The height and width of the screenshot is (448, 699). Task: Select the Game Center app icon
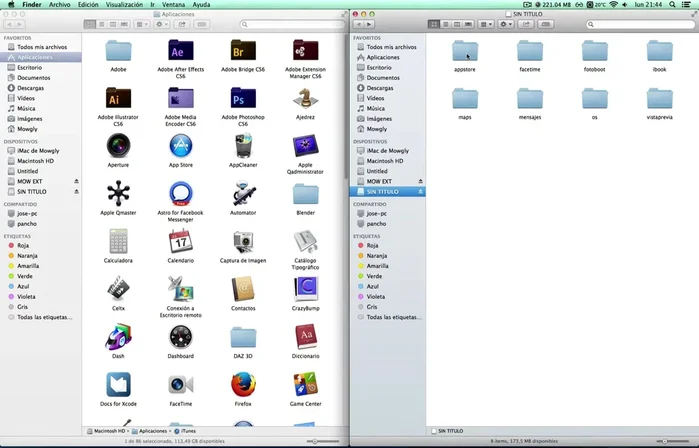click(x=305, y=384)
